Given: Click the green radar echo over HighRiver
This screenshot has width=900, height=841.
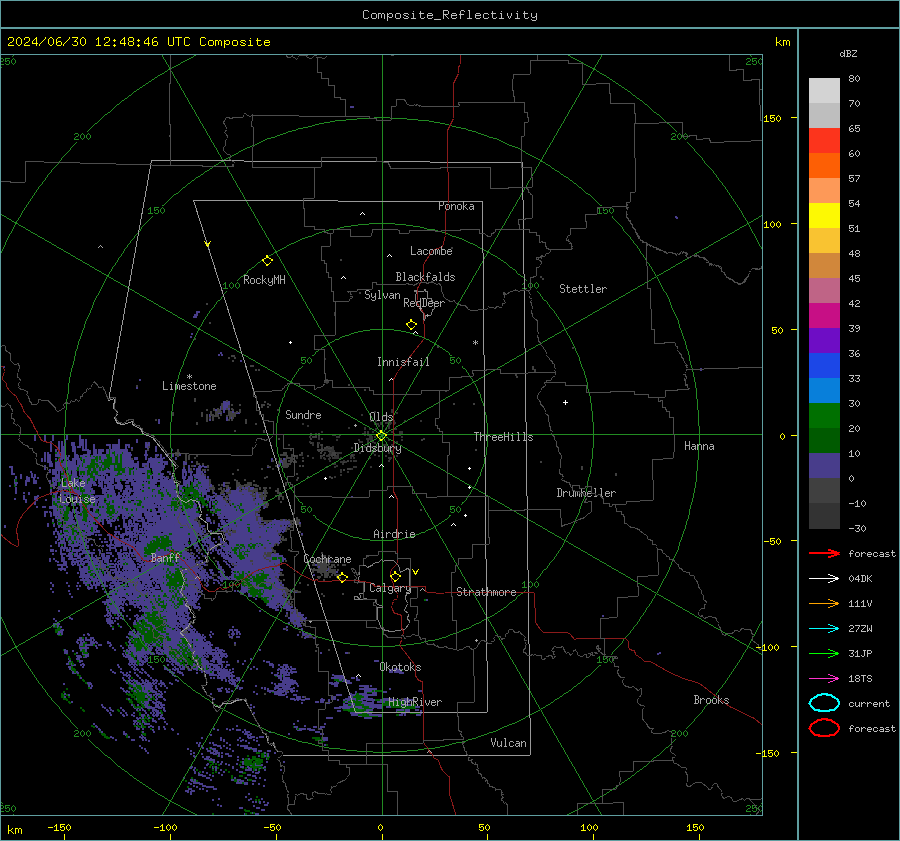Looking at the screenshot, I should [359, 703].
